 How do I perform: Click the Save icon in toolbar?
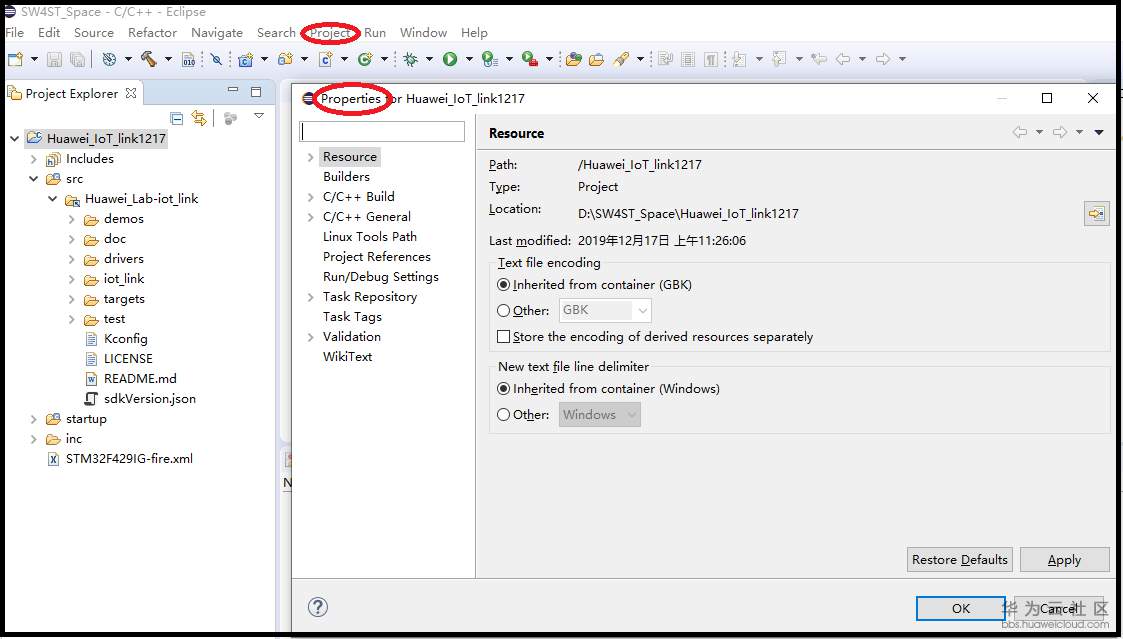pyautogui.click(x=54, y=59)
